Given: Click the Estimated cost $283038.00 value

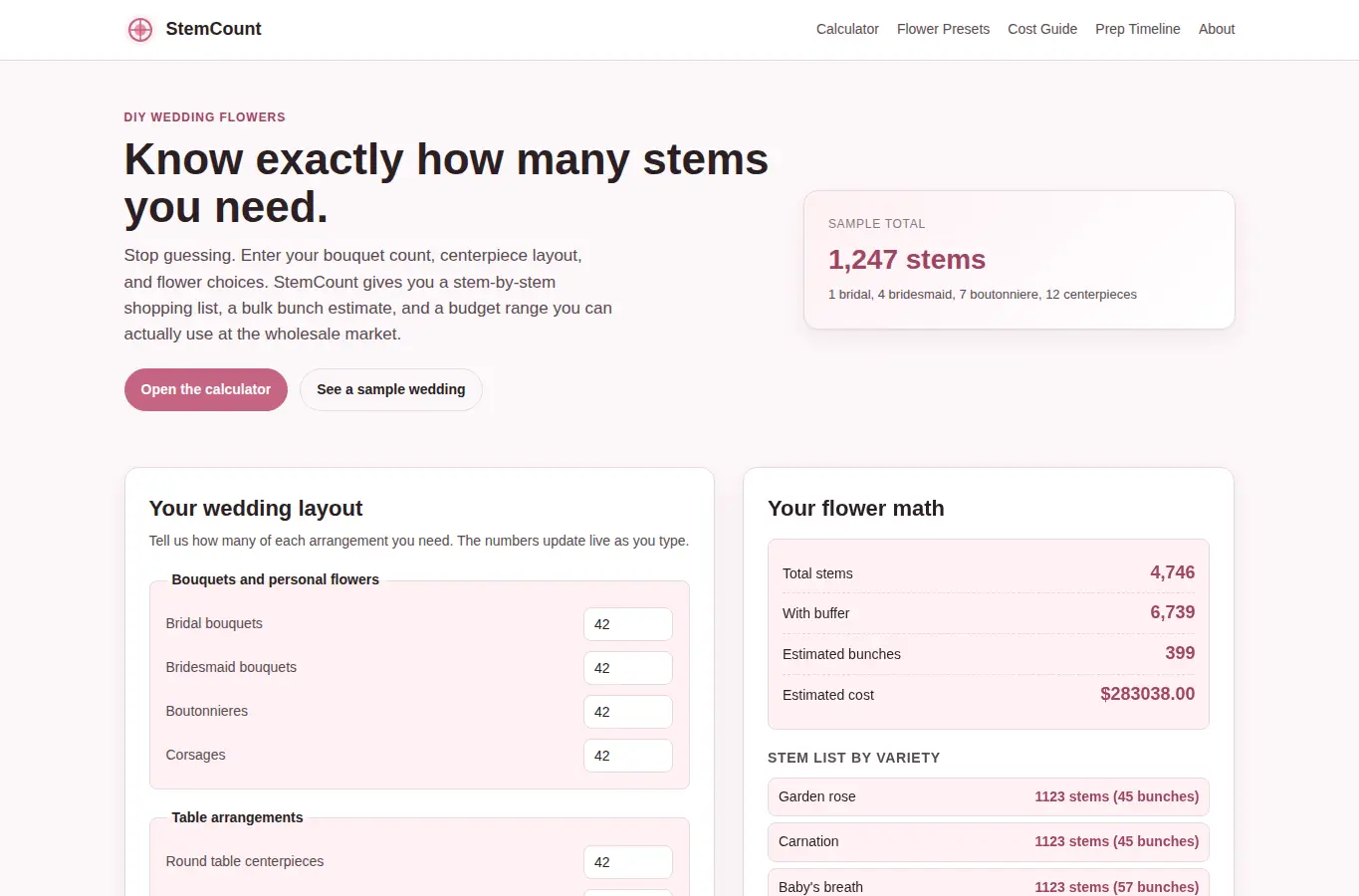Looking at the screenshot, I should pos(1148,694).
